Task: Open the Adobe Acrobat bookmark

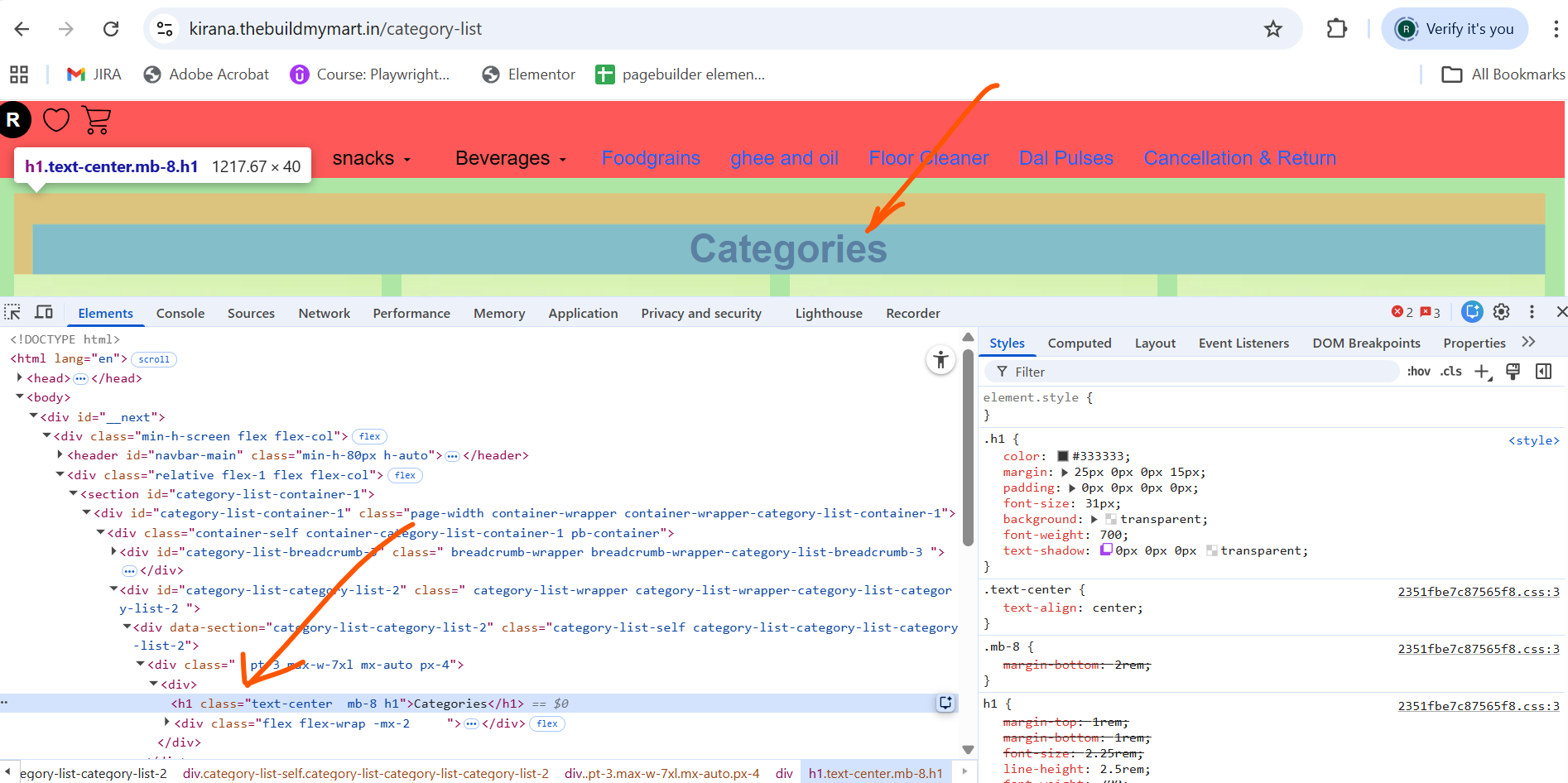Action: [206, 74]
